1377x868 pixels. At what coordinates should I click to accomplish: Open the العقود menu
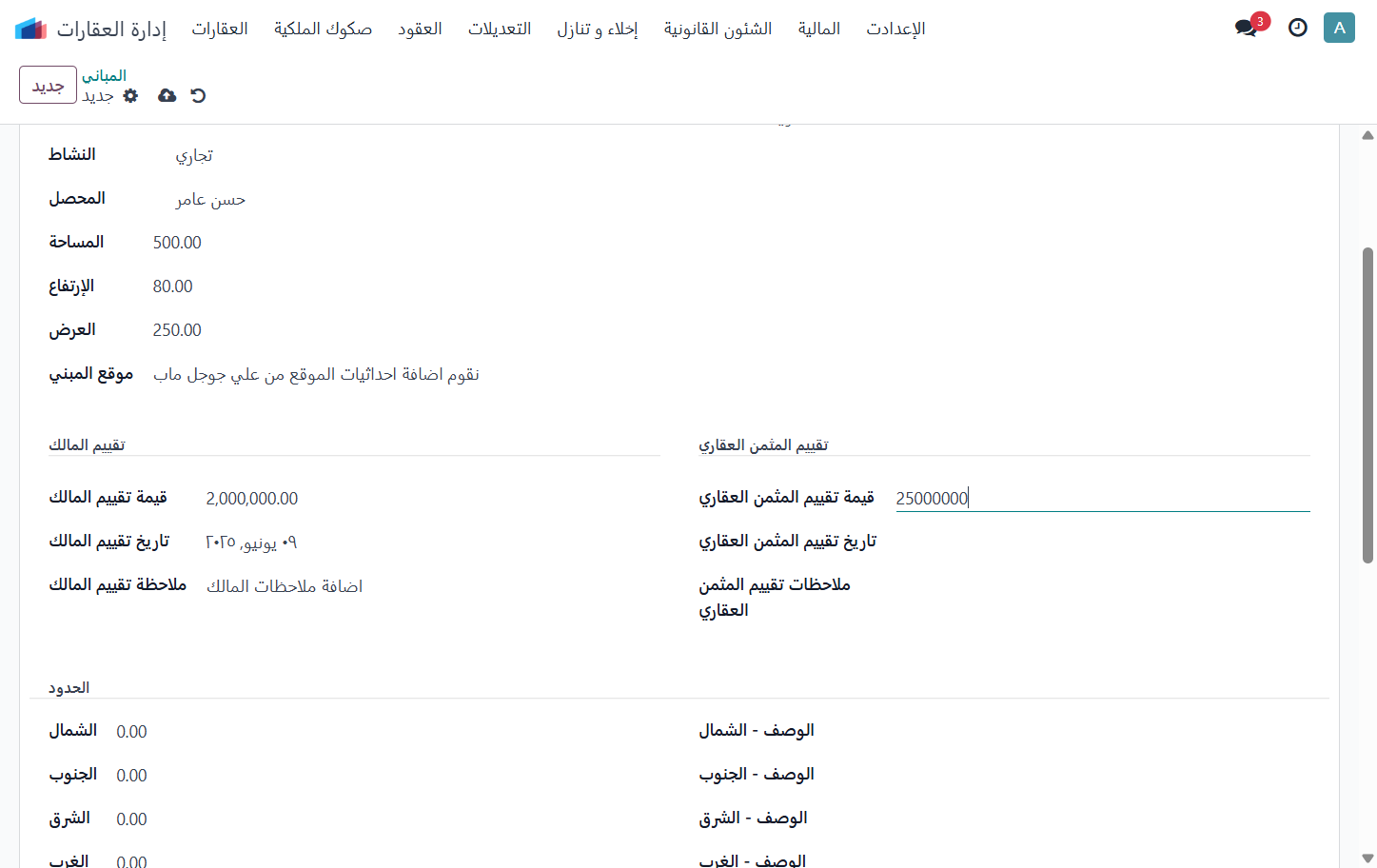(x=420, y=29)
